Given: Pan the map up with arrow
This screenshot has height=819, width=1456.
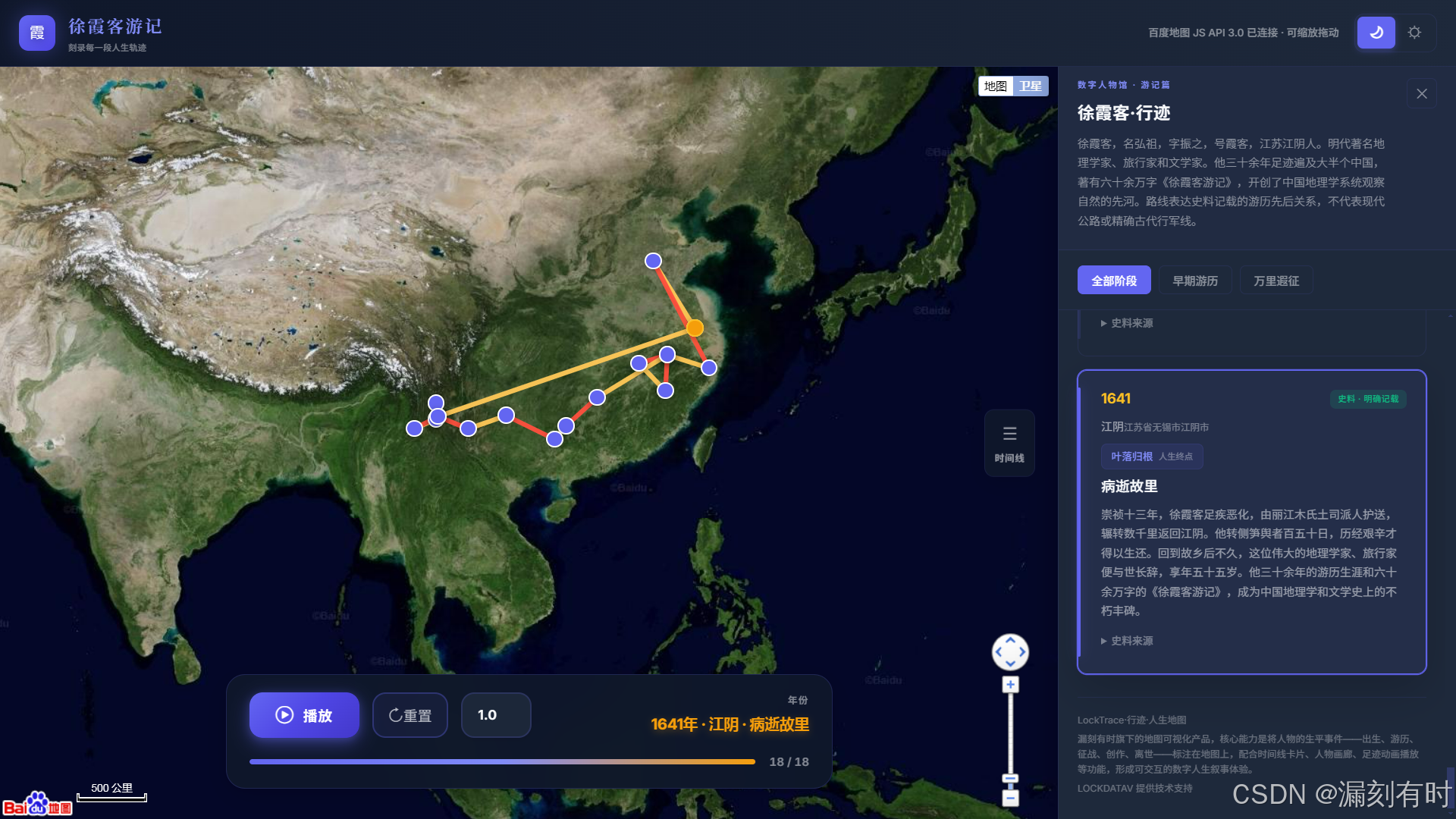Looking at the screenshot, I should pos(1010,640).
